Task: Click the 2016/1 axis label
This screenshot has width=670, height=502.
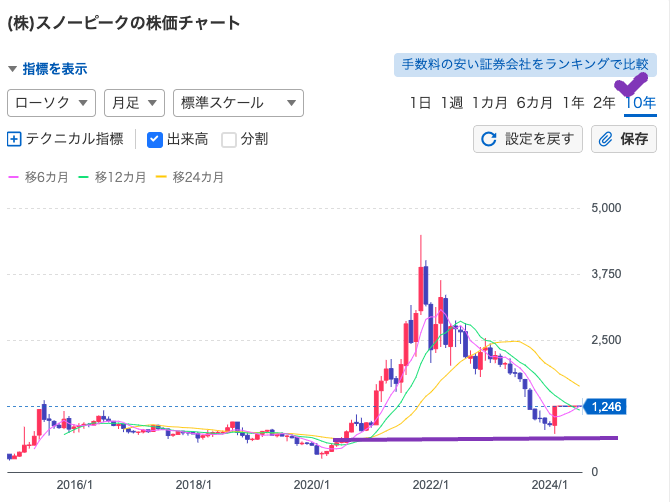Action: (x=74, y=485)
